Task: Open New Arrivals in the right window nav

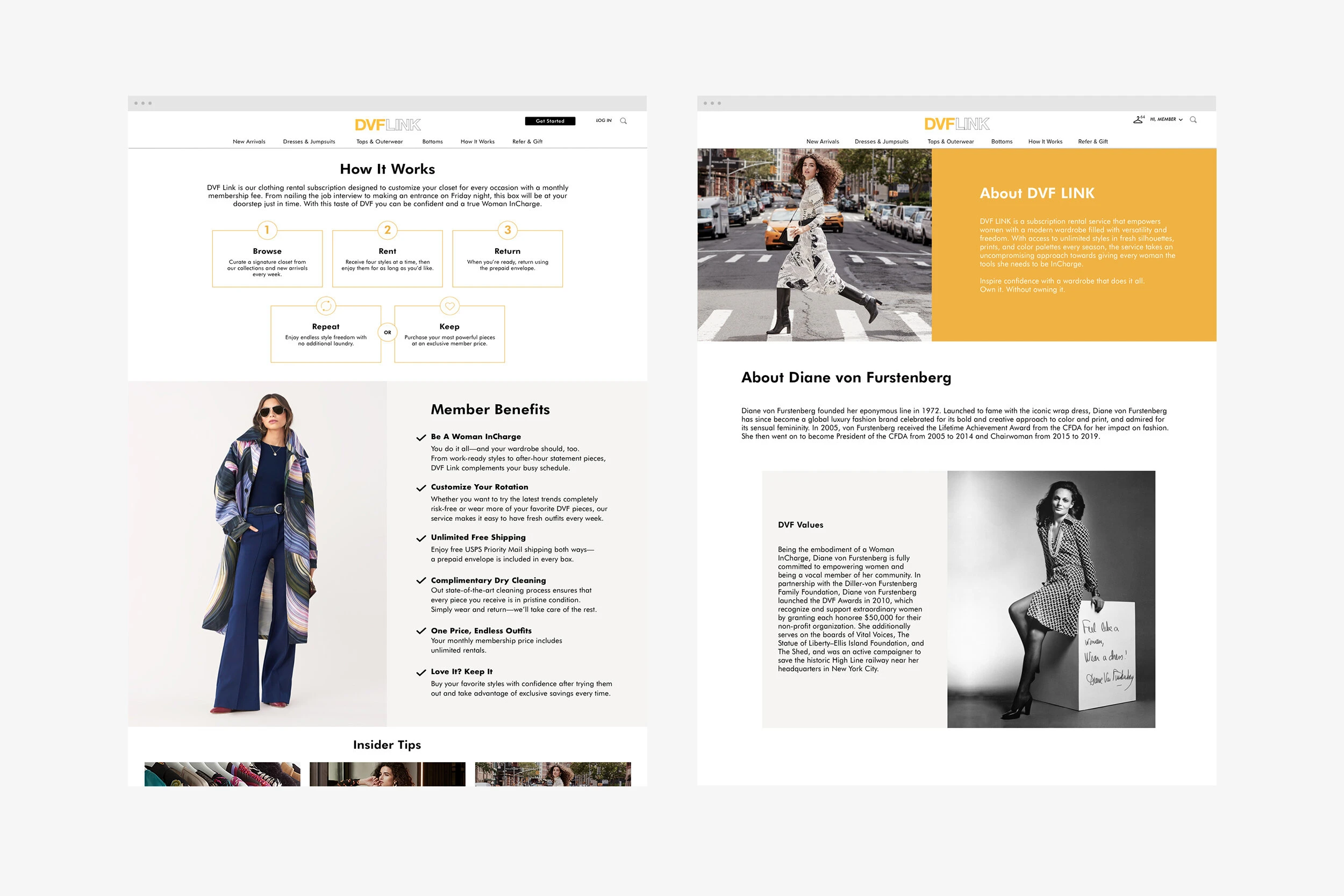Action: [x=823, y=142]
